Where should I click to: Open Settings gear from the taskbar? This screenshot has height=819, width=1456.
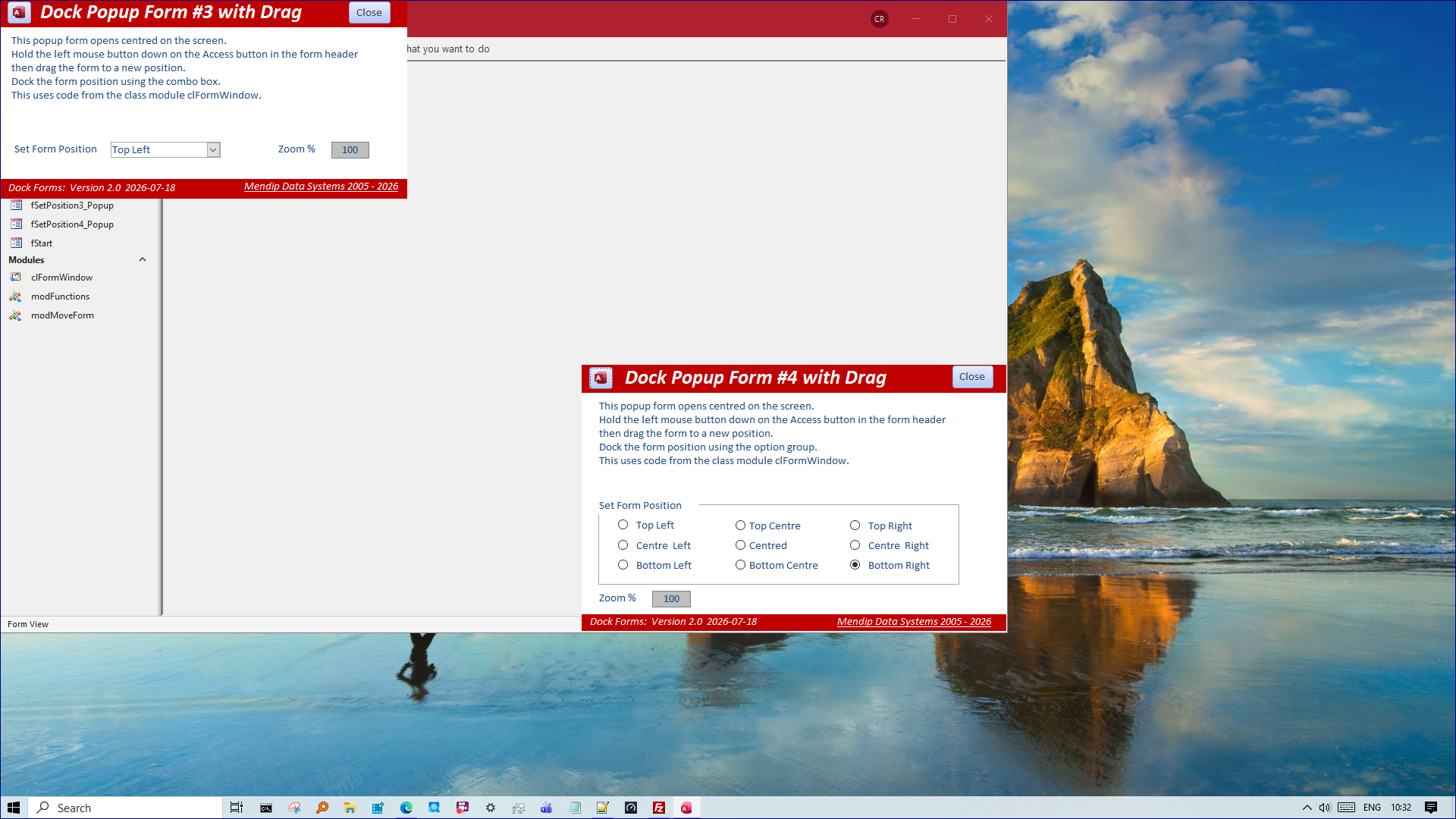(x=491, y=808)
